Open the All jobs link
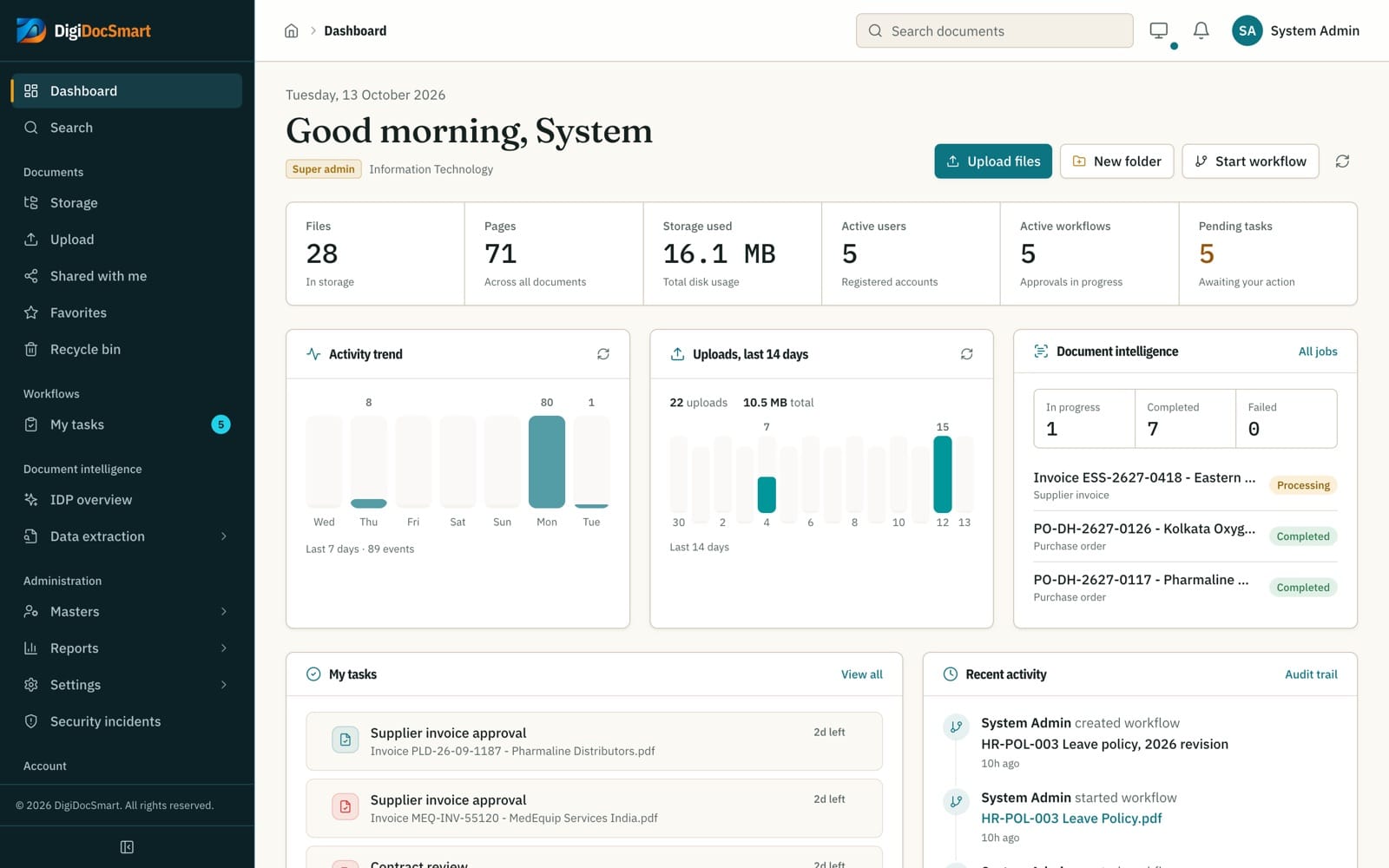 tap(1318, 352)
